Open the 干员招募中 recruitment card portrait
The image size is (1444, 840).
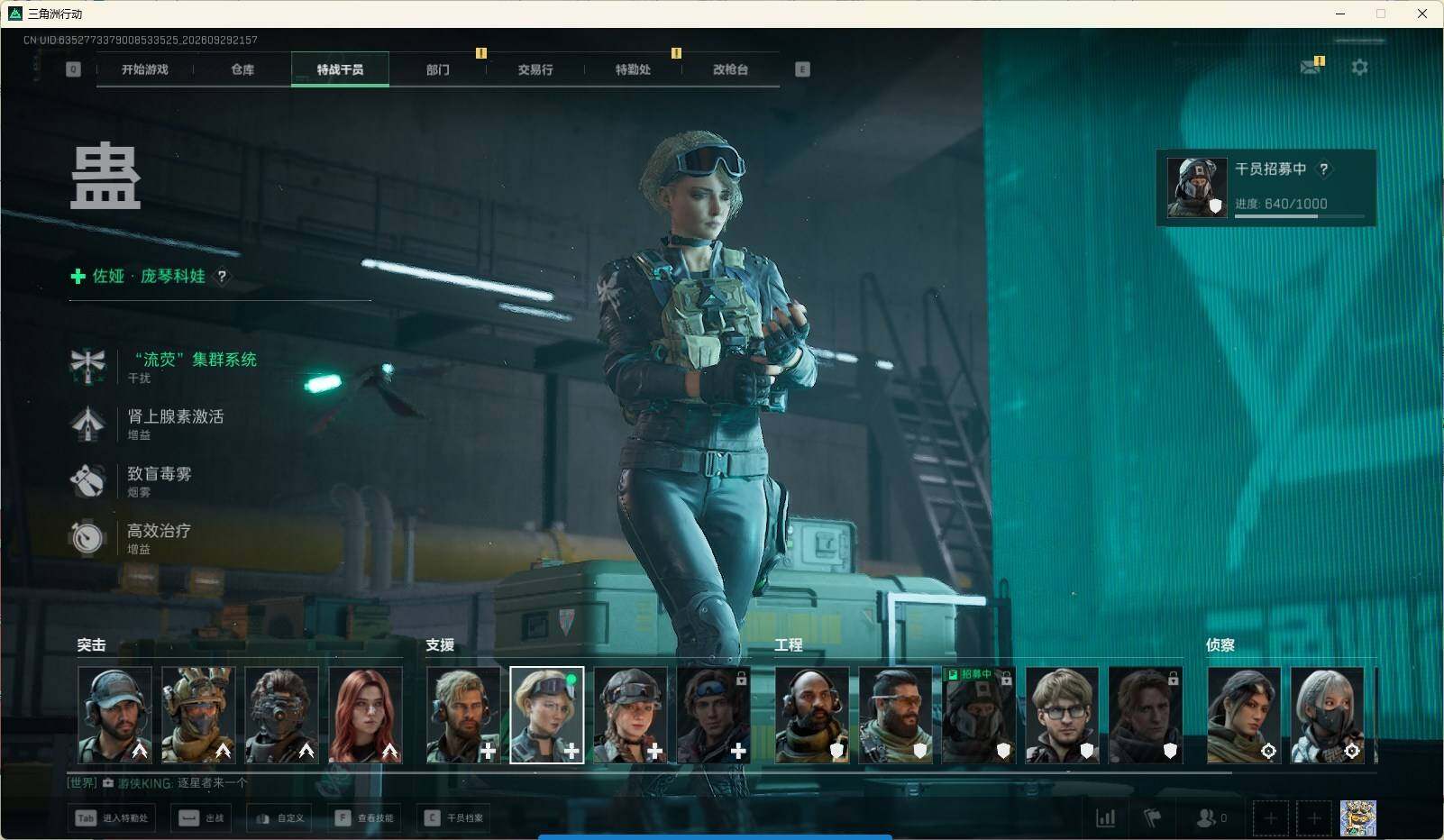[x=1197, y=187]
